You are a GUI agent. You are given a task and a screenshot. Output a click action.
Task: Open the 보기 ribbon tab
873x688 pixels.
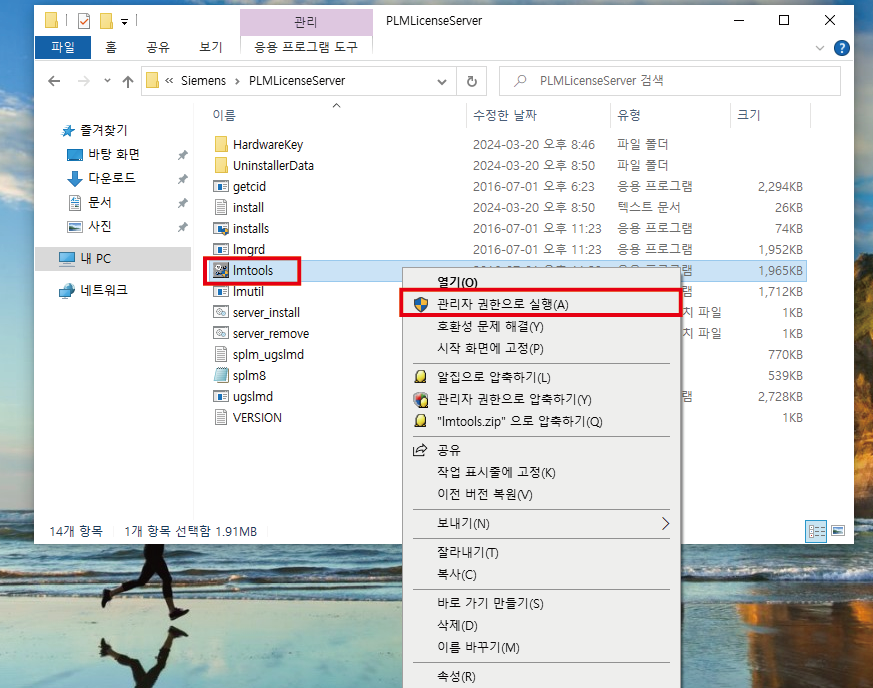point(210,48)
